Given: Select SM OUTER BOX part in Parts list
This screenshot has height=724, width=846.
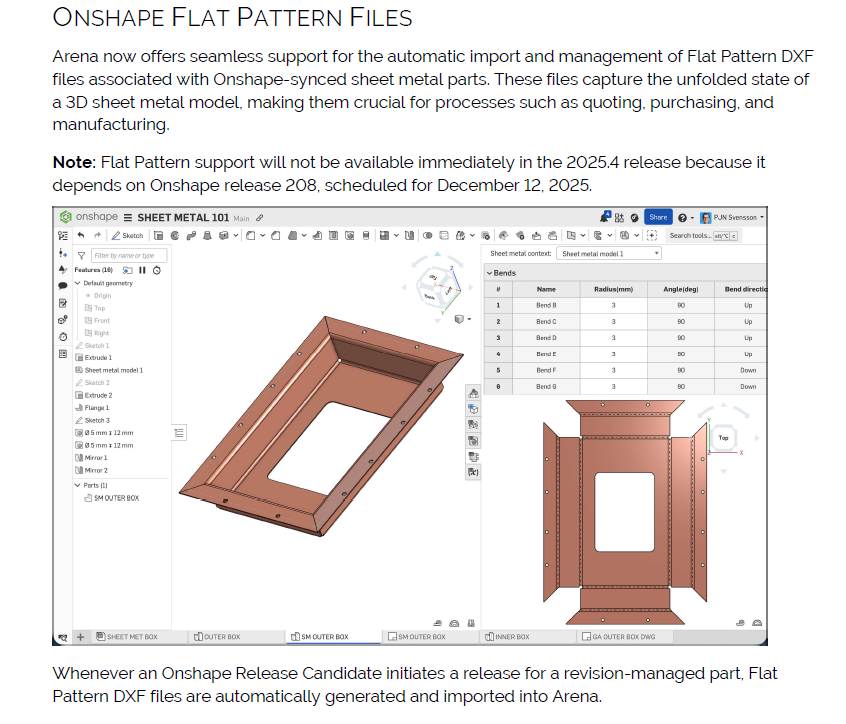Looking at the screenshot, I should (112, 498).
